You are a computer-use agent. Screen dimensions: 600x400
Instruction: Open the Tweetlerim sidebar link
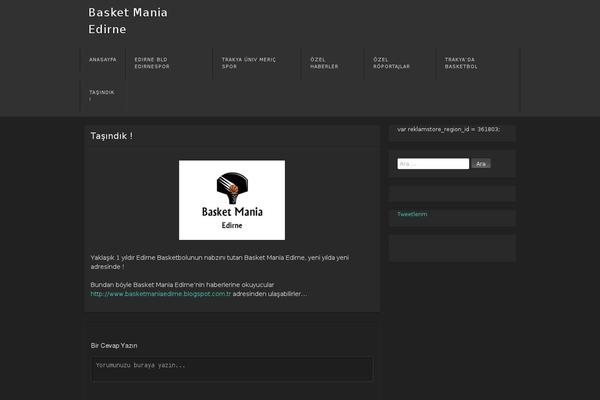click(x=412, y=214)
